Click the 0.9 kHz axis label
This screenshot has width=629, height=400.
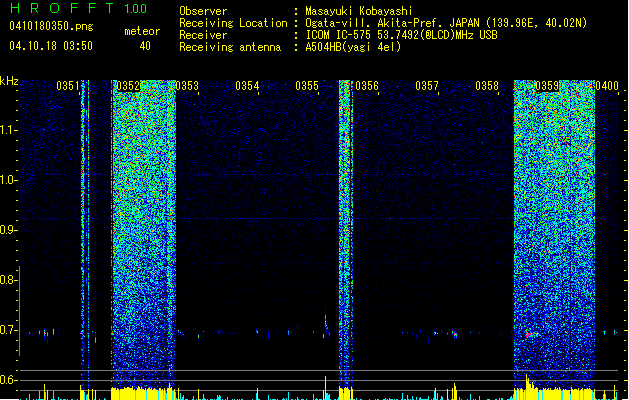click(x=8, y=230)
